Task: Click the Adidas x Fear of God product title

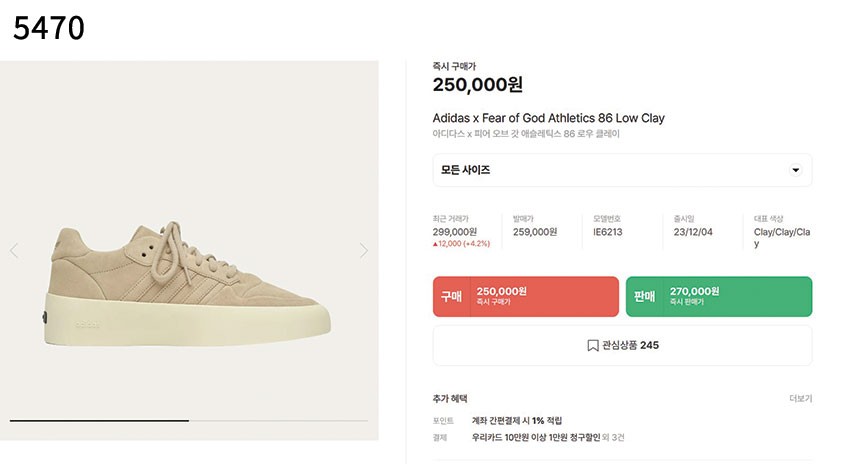Action: point(548,118)
